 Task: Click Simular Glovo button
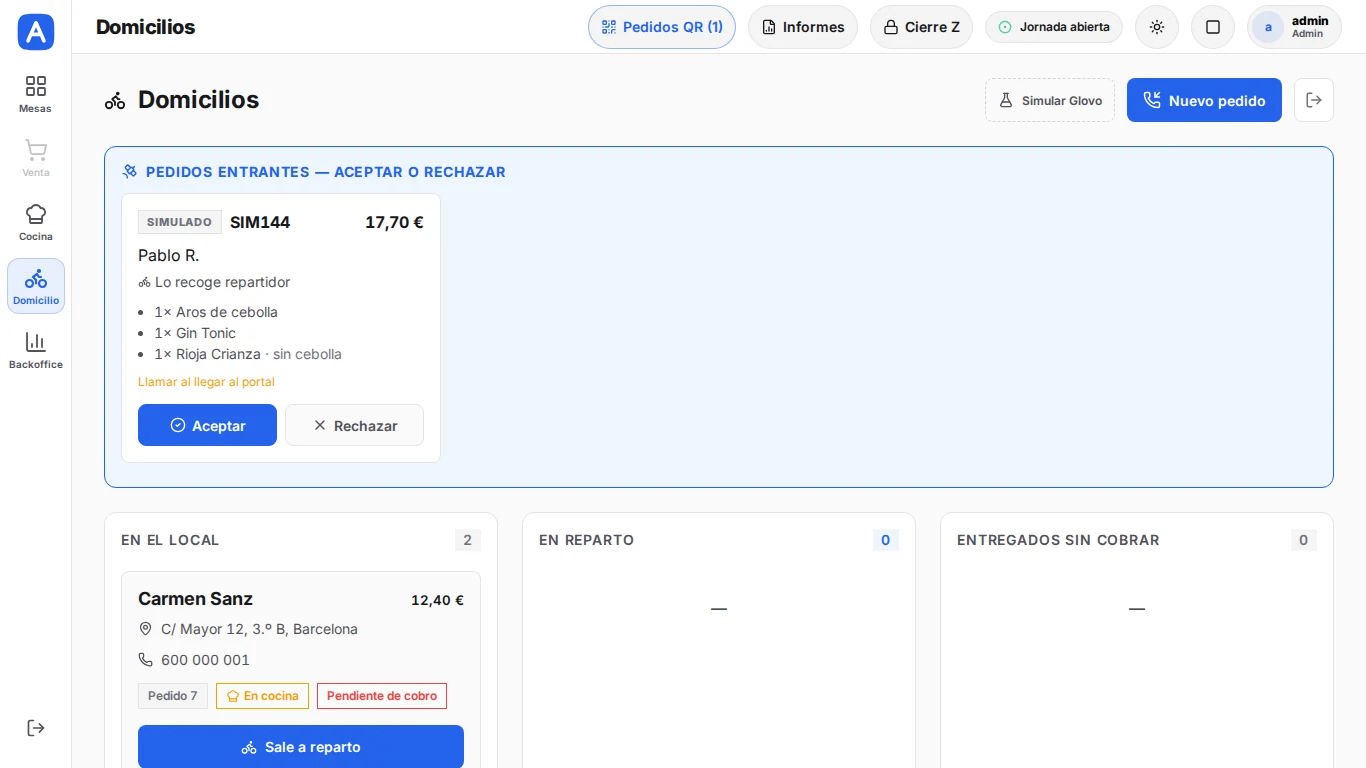pos(1050,100)
